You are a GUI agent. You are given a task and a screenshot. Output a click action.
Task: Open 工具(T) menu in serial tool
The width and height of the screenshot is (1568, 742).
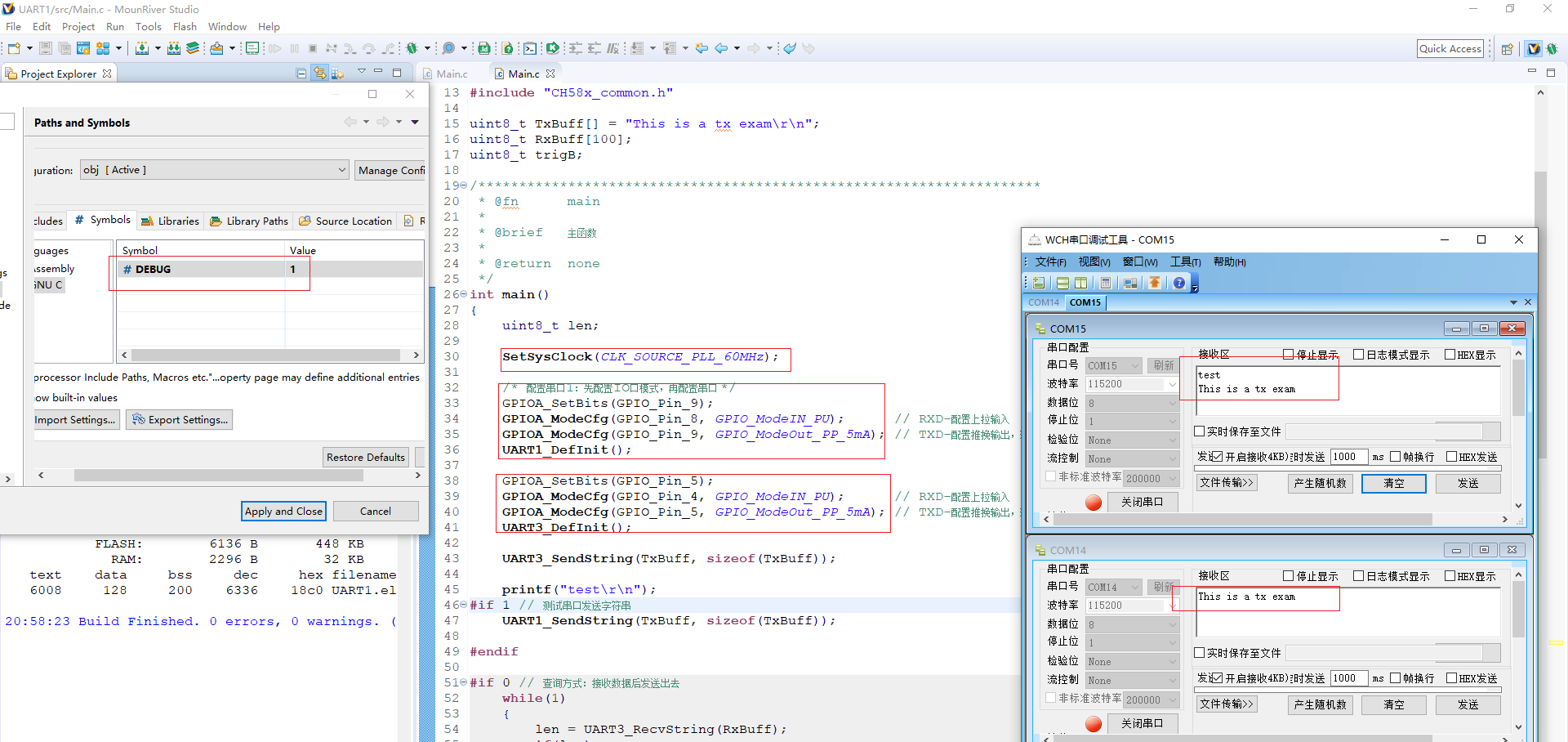[1185, 261]
